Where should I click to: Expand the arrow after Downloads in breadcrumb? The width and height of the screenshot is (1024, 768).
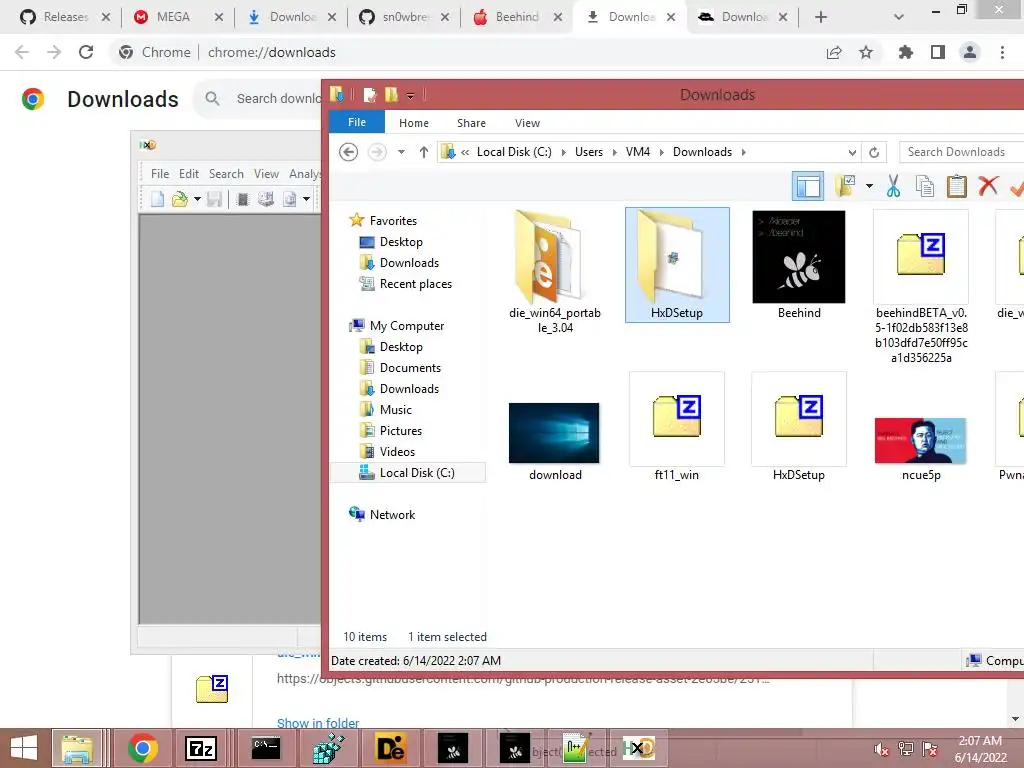(x=743, y=152)
